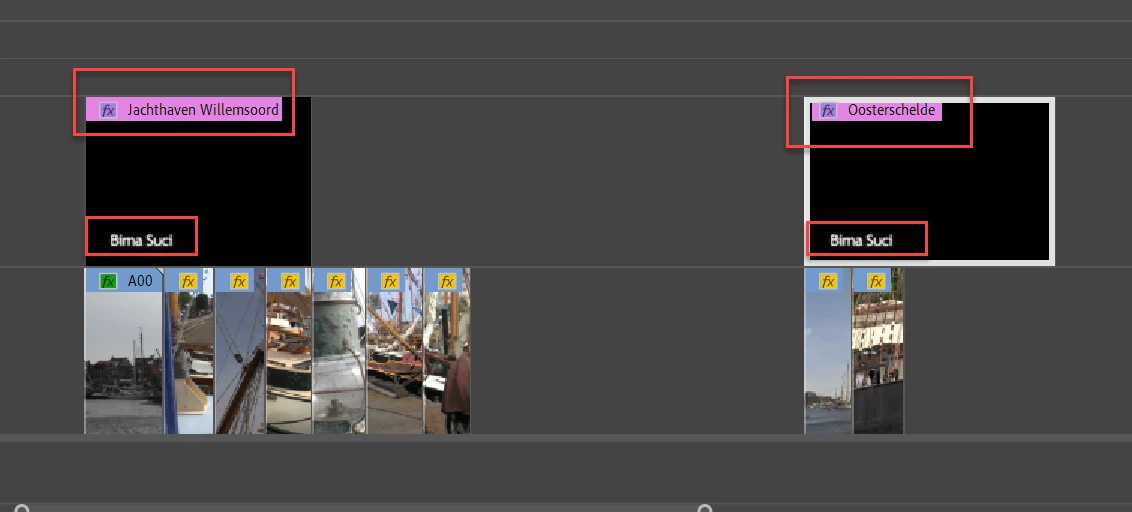This screenshot has width=1132, height=512.
Task: Click the fx badge on the walking person clip
Action: click(447, 281)
